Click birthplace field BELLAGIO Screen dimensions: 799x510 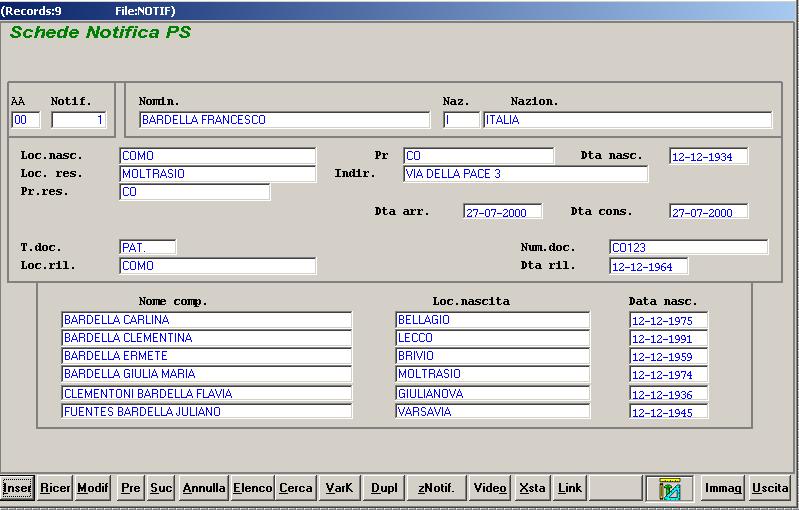(492, 320)
